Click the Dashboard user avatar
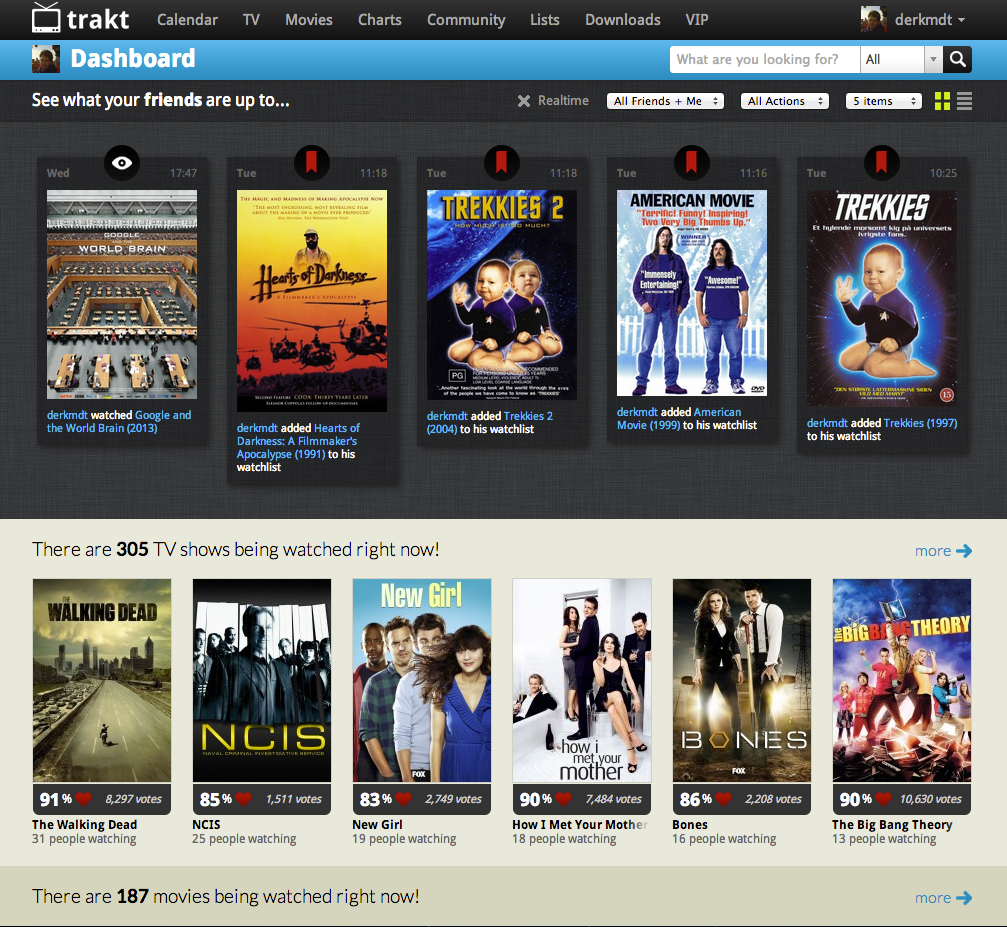 coord(46,59)
